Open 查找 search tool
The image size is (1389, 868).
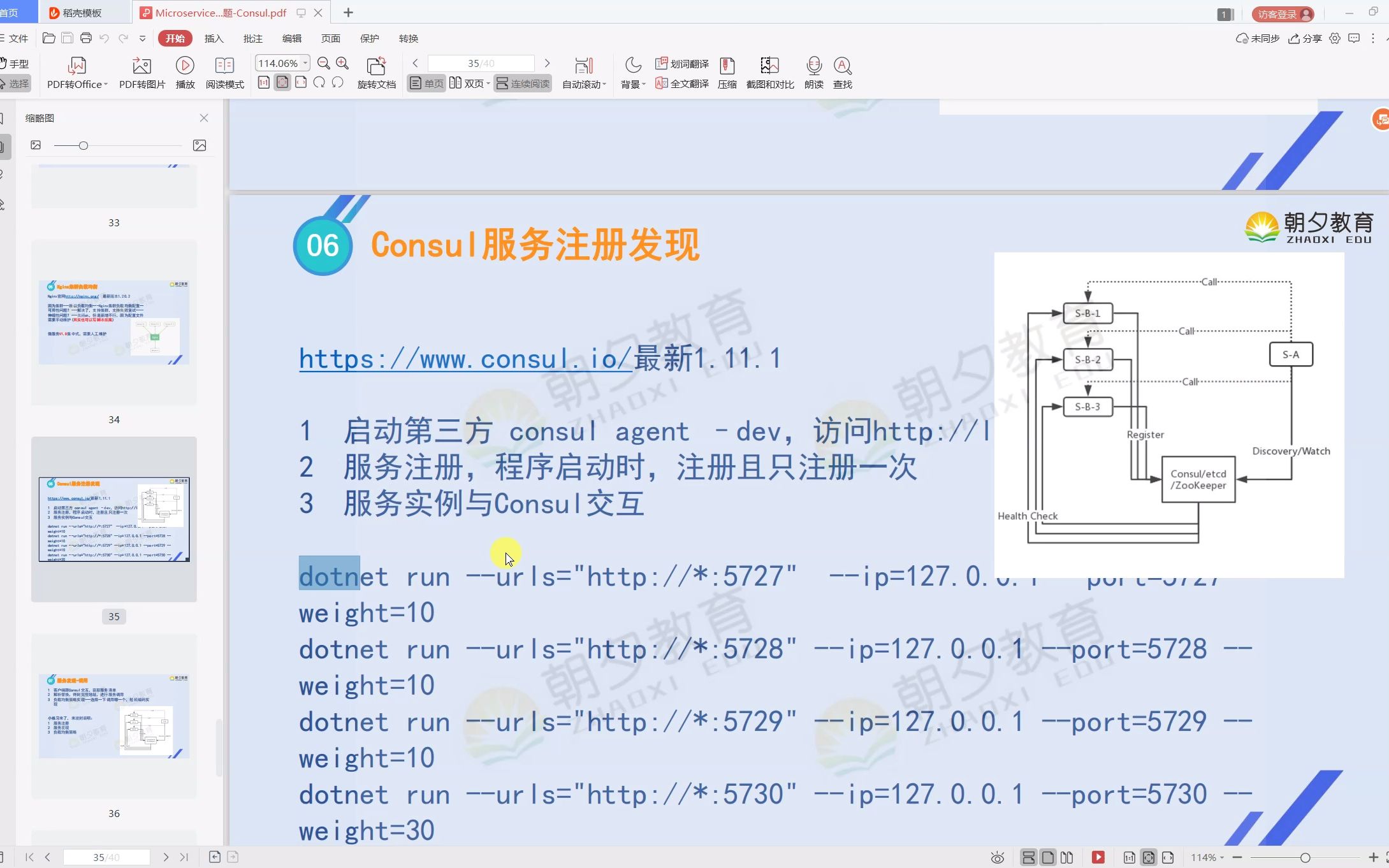pos(842,73)
